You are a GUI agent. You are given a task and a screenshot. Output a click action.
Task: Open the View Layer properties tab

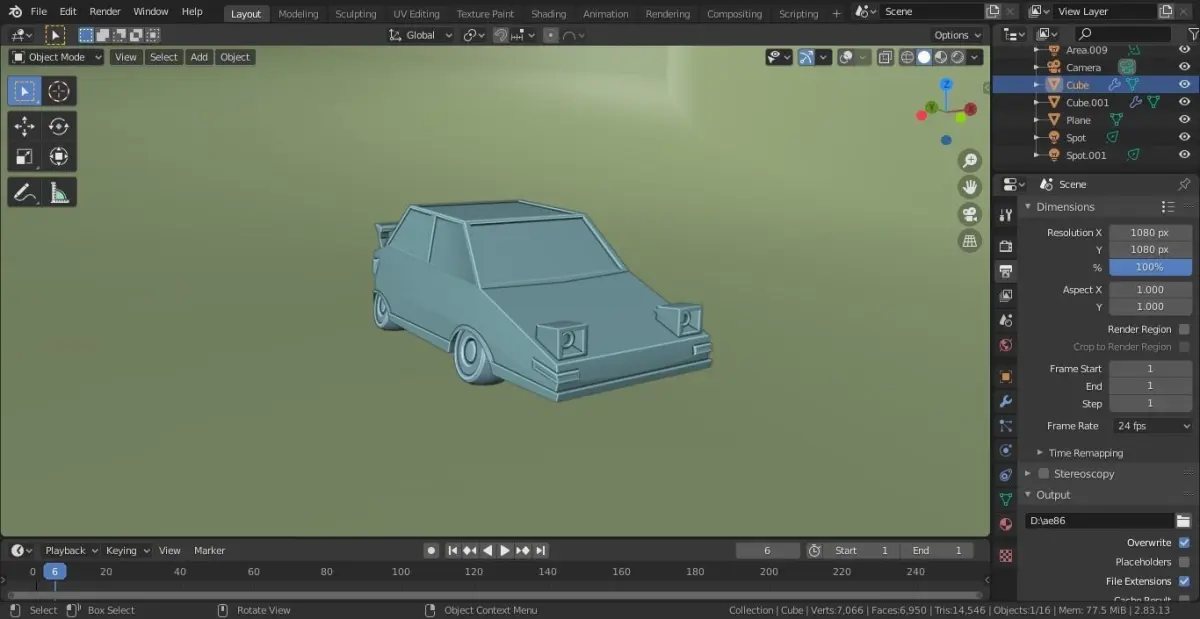click(x=1006, y=296)
